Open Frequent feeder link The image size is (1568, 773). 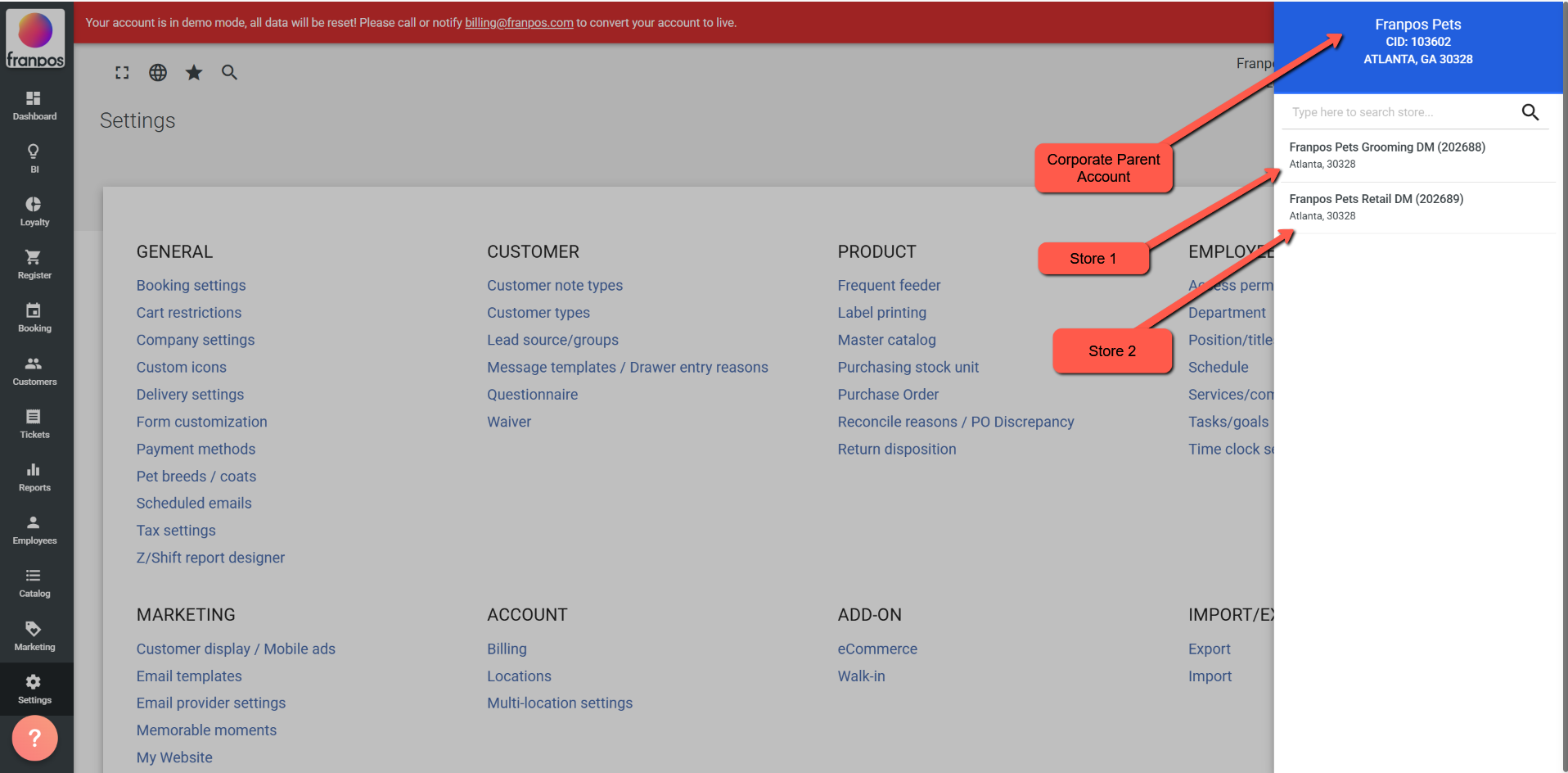pyautogui.click(x=889, y=286)
